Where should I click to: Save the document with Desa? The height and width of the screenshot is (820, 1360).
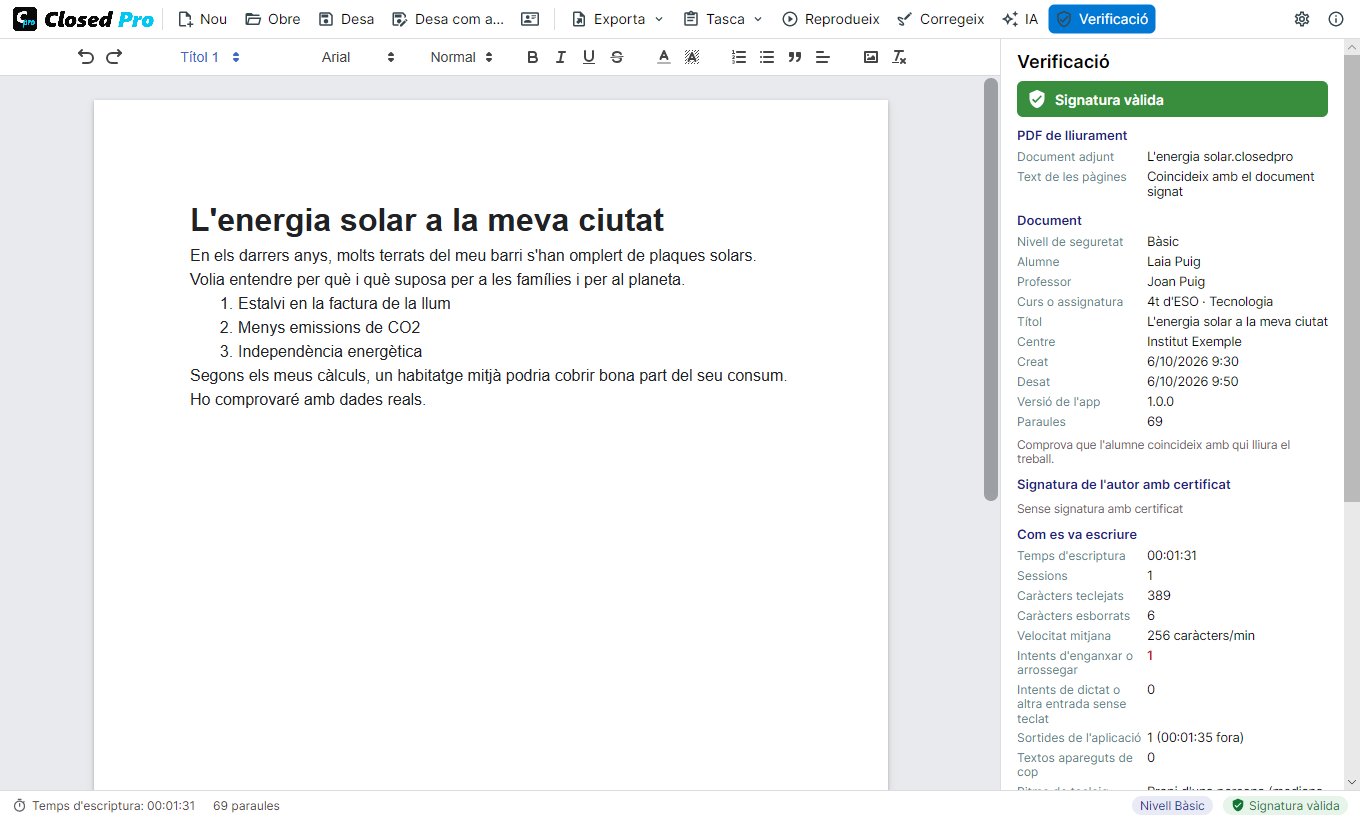pyautogui.click(x=346, y=19)
